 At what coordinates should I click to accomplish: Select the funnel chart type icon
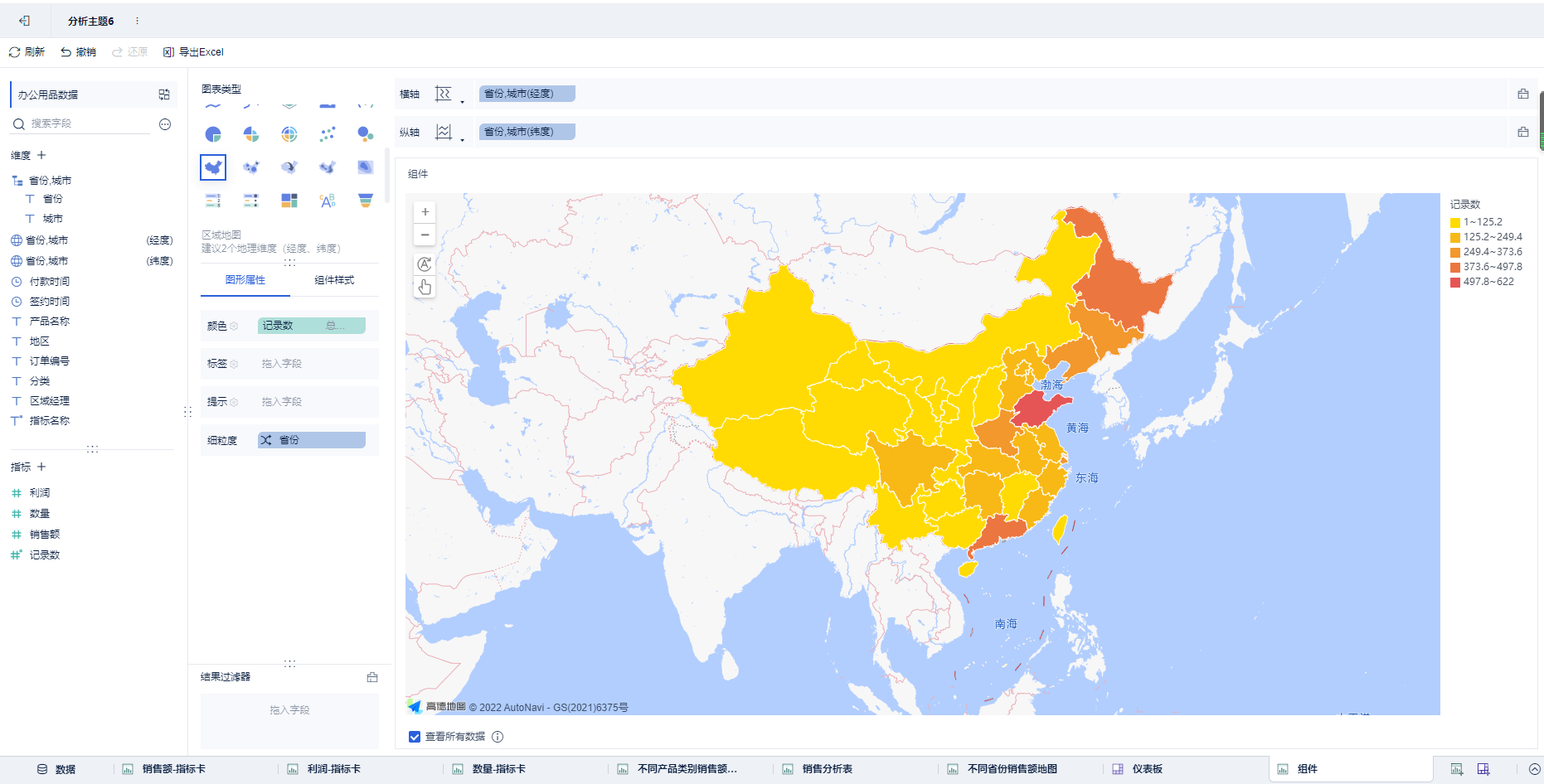[x=365, y=201]
